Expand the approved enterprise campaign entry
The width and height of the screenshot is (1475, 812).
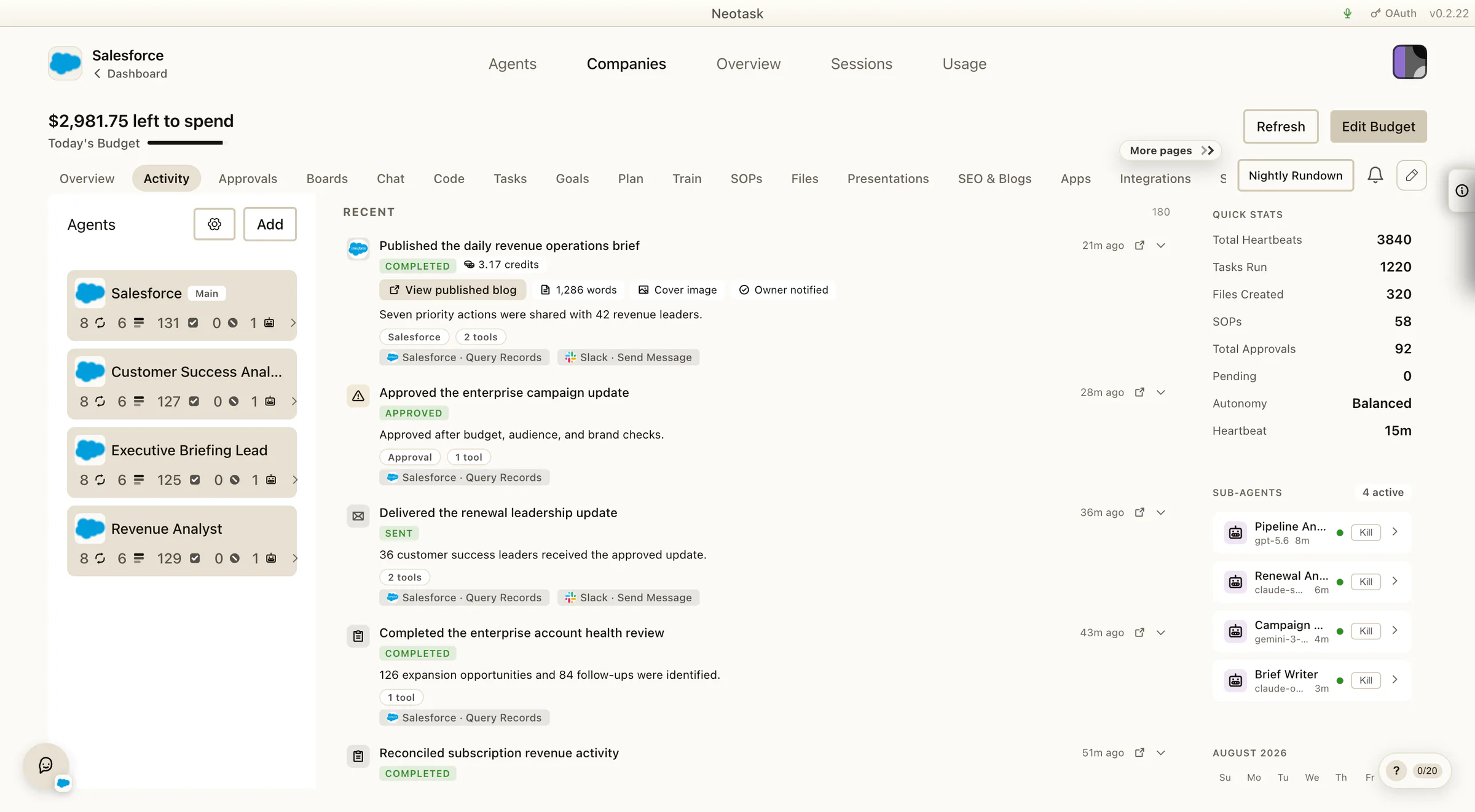click(1161, 392)
